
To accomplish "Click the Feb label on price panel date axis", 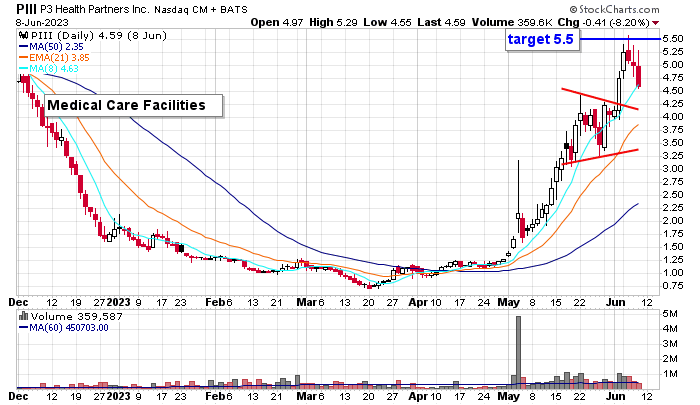I will [215, 302].
